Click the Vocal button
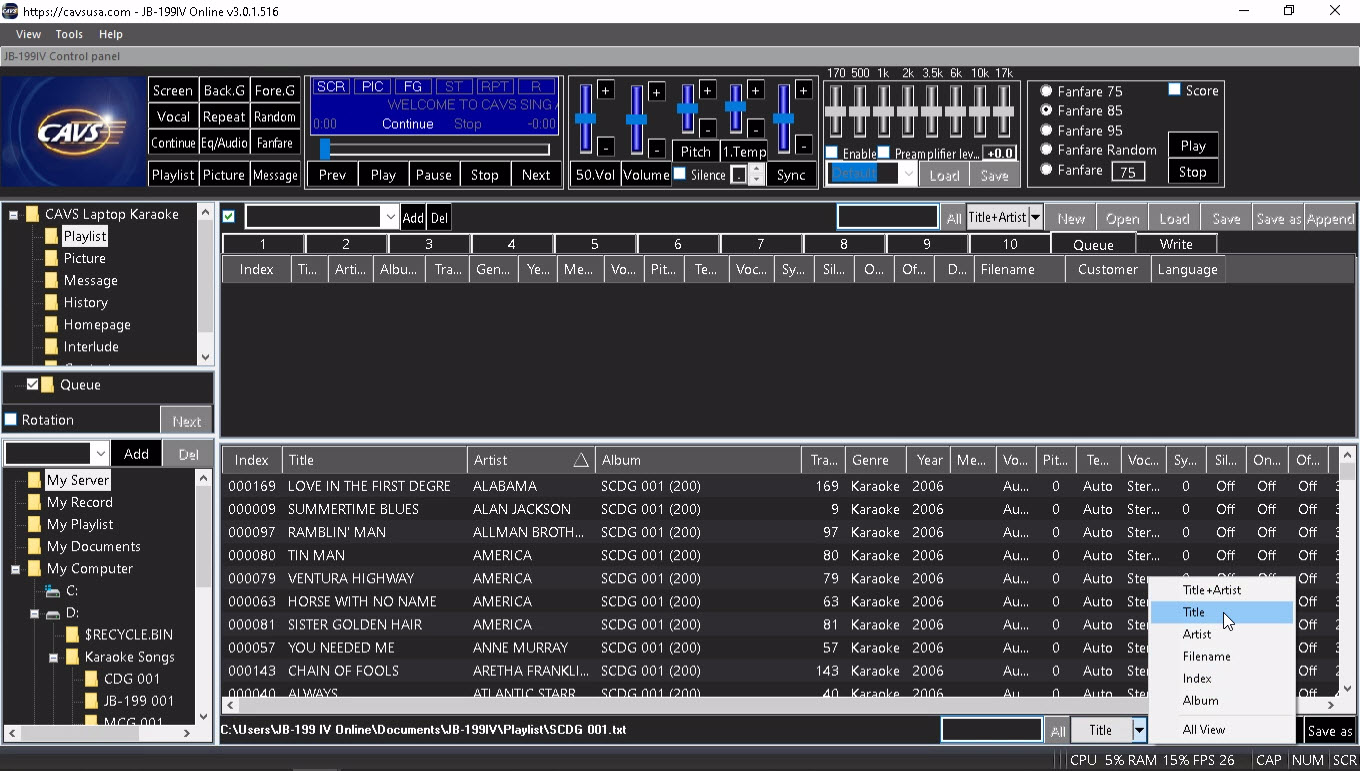The height and width of the screenshot is (771, 1360). pos(173,117)
